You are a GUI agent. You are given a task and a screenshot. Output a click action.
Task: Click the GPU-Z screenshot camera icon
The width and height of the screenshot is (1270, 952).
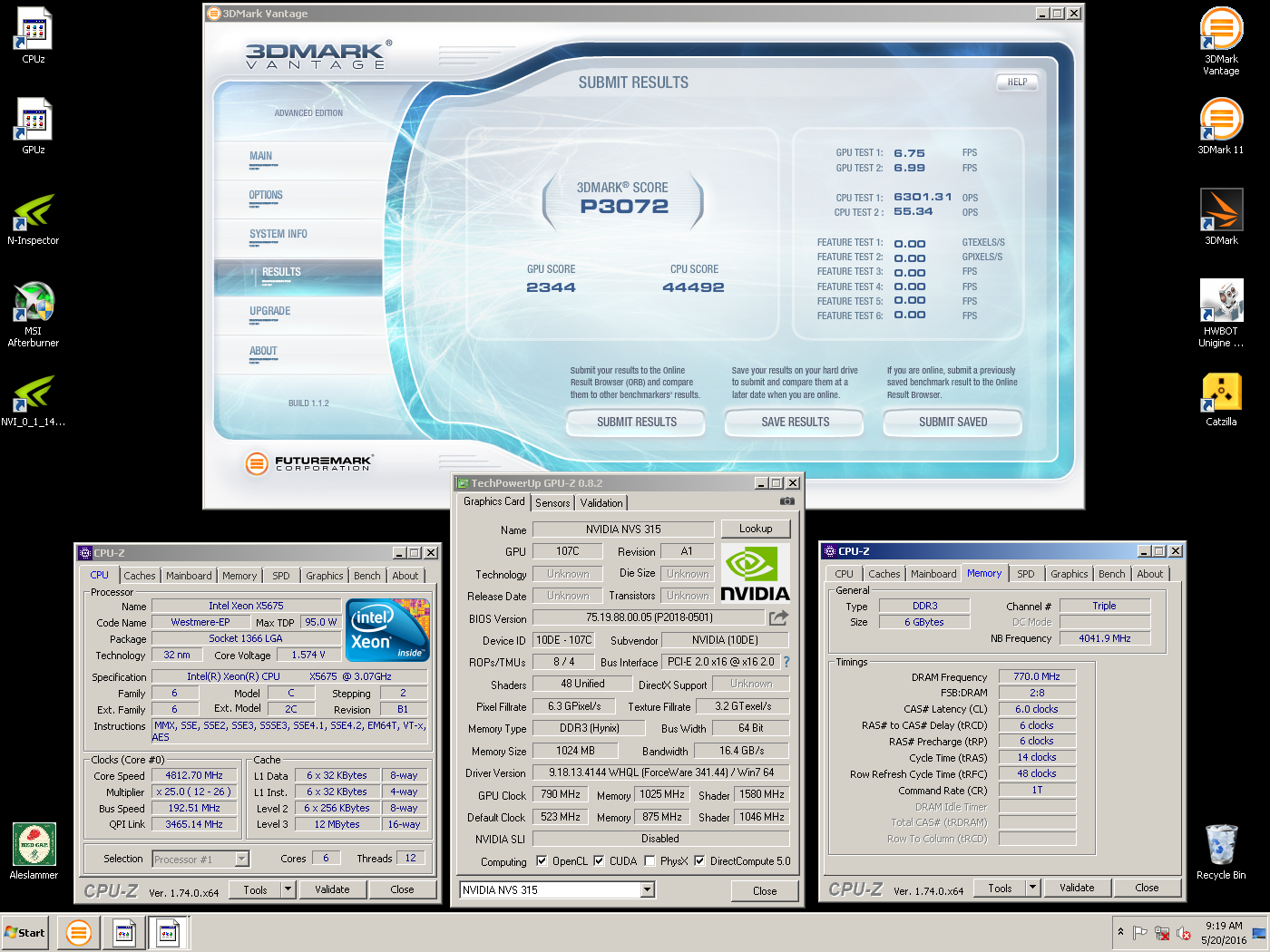(x=786, y=501)
